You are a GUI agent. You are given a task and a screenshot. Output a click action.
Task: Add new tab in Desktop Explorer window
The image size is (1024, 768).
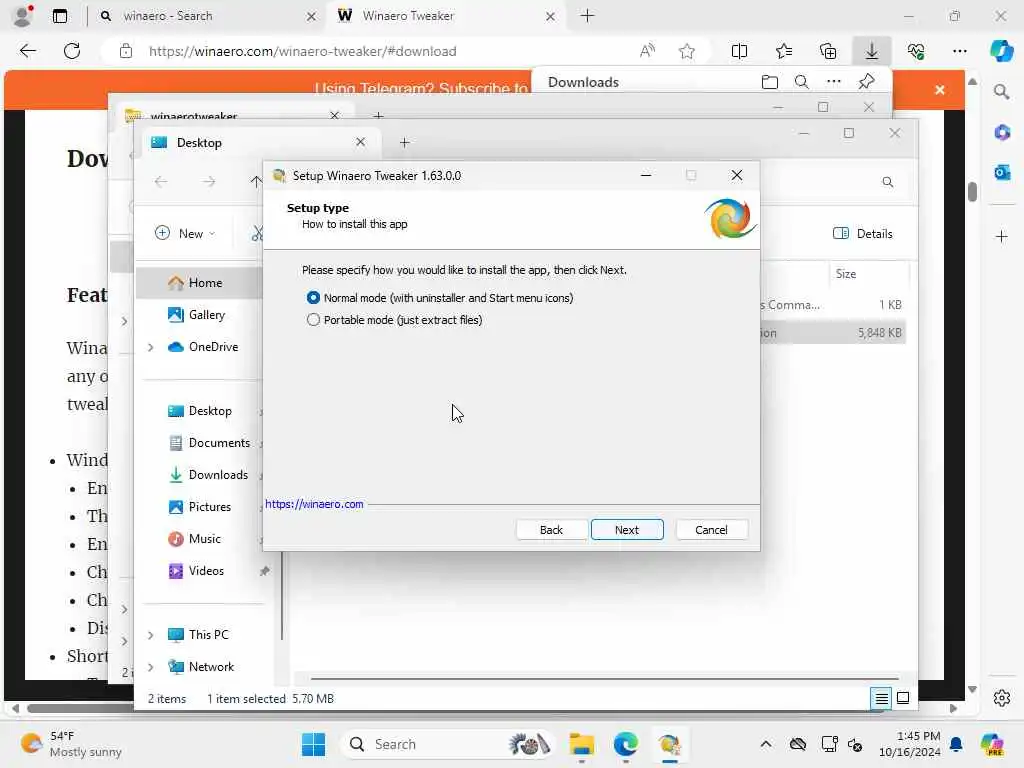[404, 142]
